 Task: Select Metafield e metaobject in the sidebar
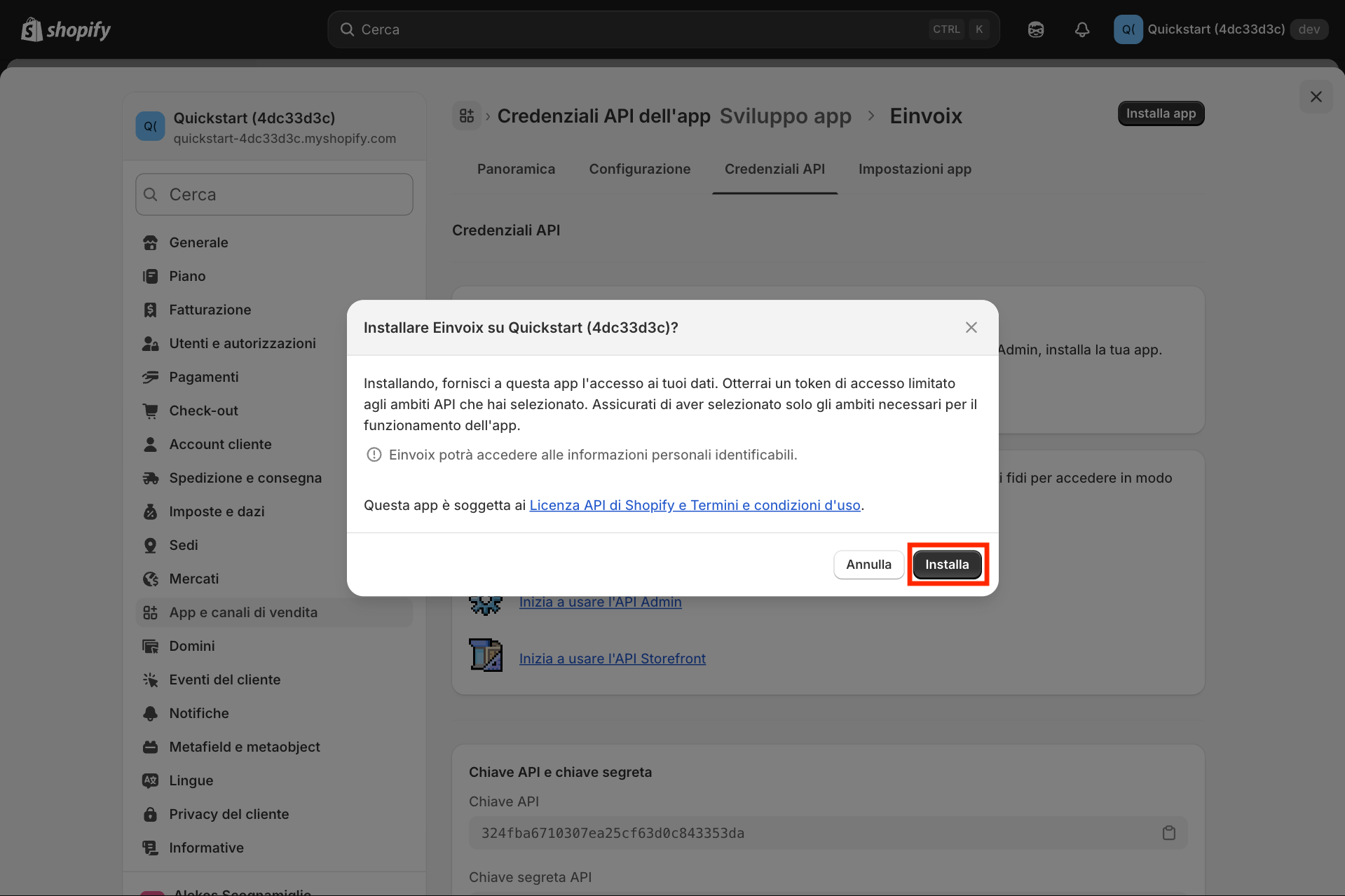click(244, 747)
